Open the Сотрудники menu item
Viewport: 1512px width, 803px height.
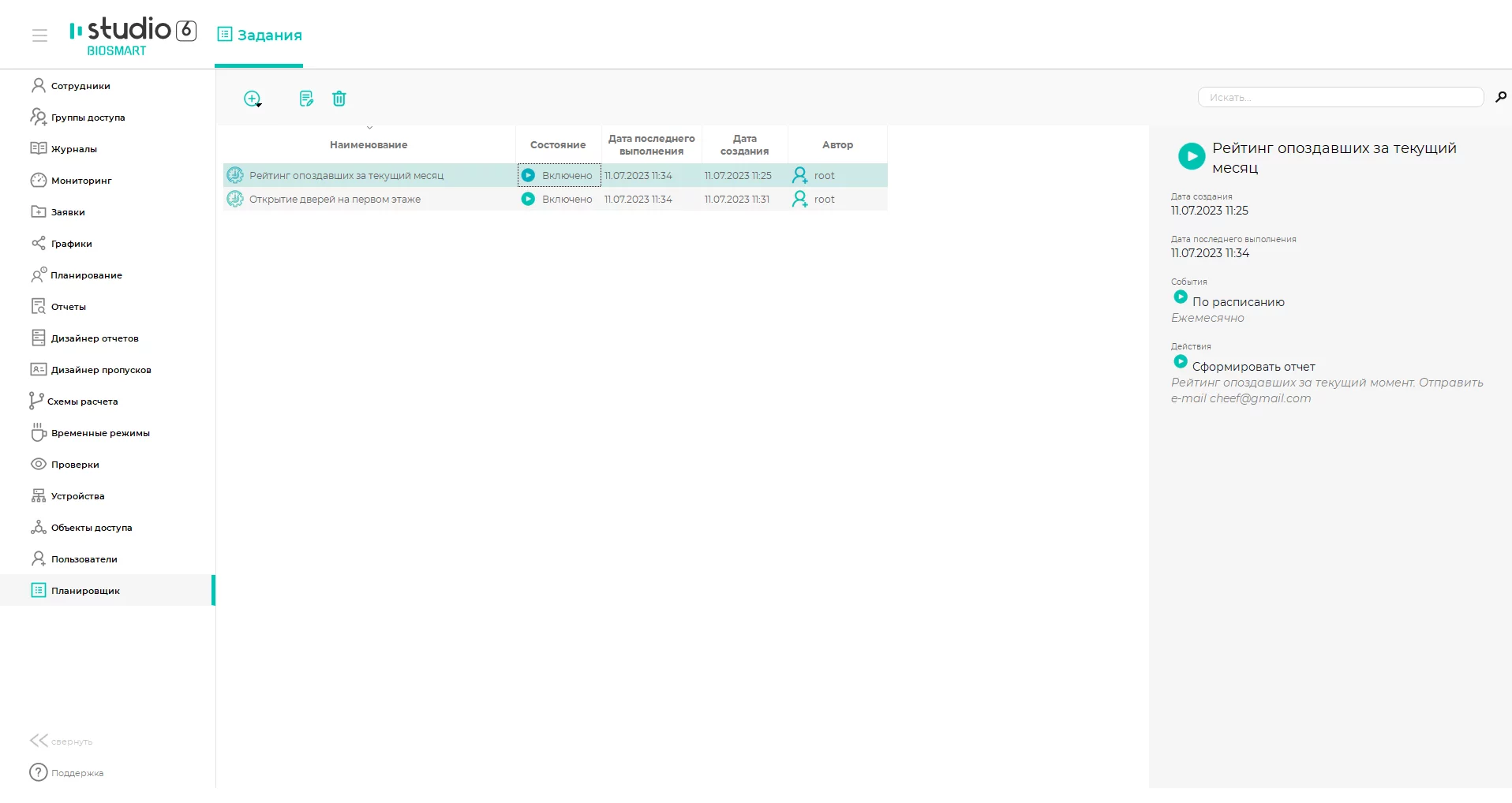click(x=80, y=86)
